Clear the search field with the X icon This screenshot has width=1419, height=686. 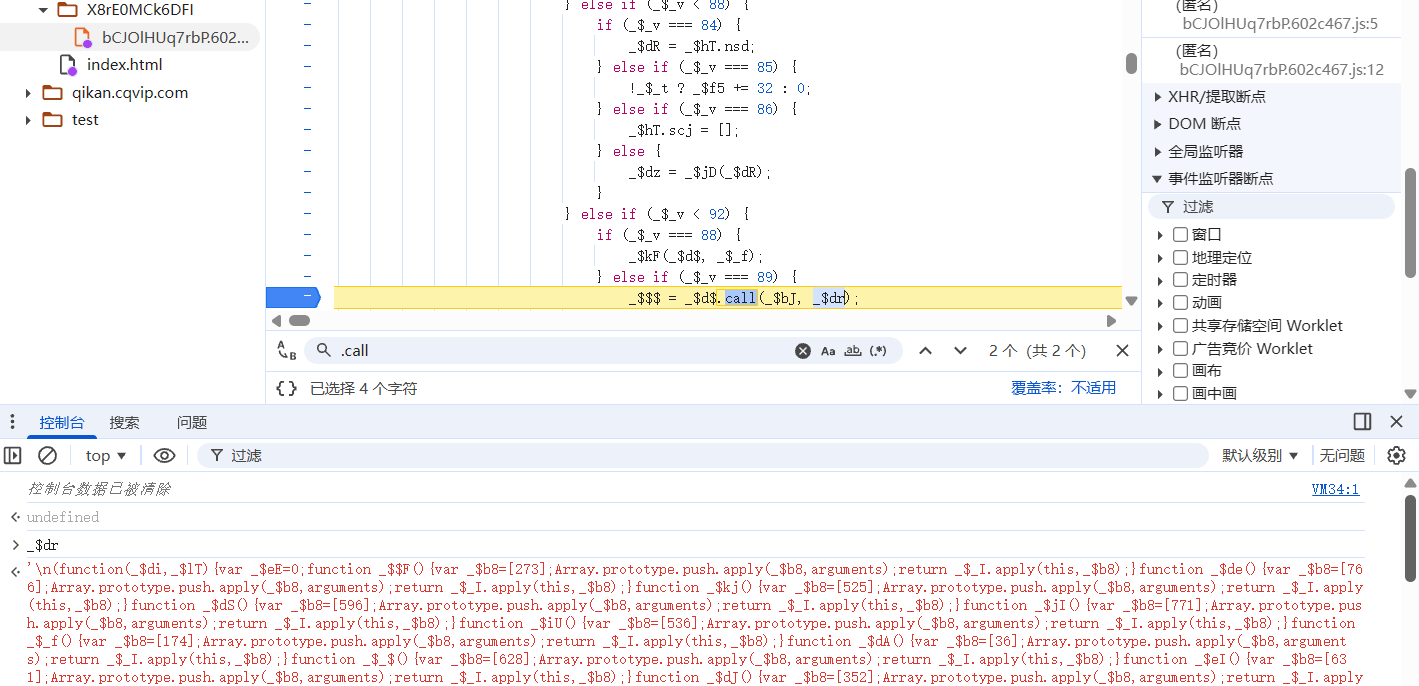(x=803, y=351)
